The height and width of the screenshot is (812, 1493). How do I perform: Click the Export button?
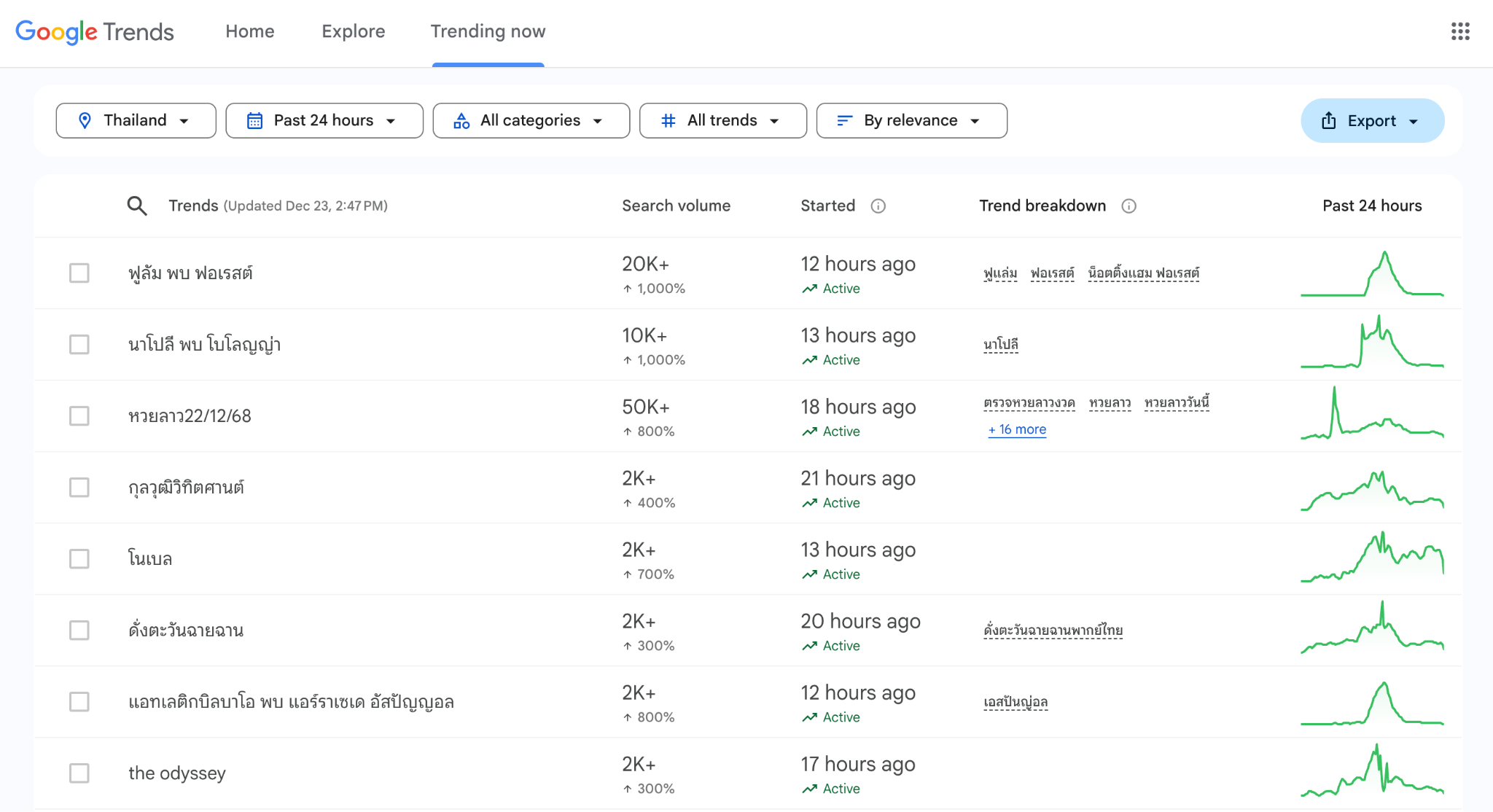click(1371, 120)
